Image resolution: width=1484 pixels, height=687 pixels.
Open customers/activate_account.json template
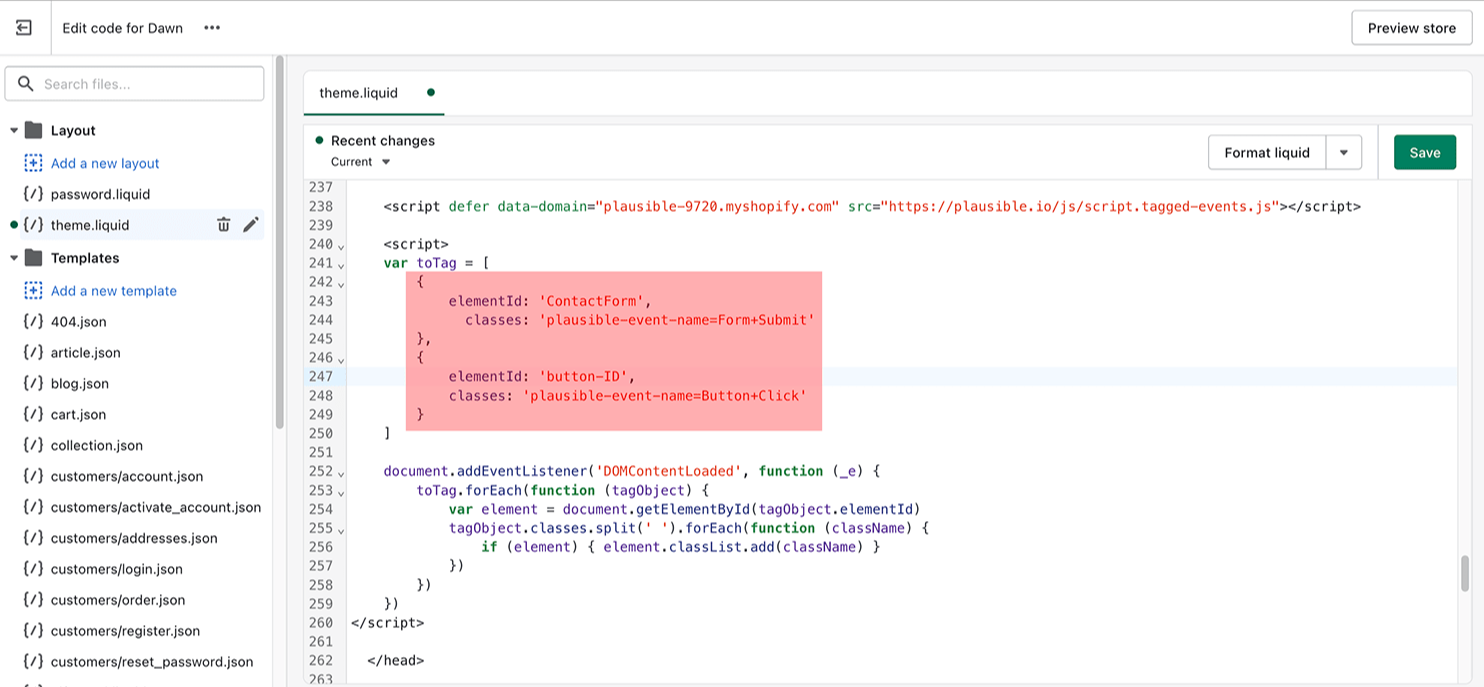coord(156,508)
